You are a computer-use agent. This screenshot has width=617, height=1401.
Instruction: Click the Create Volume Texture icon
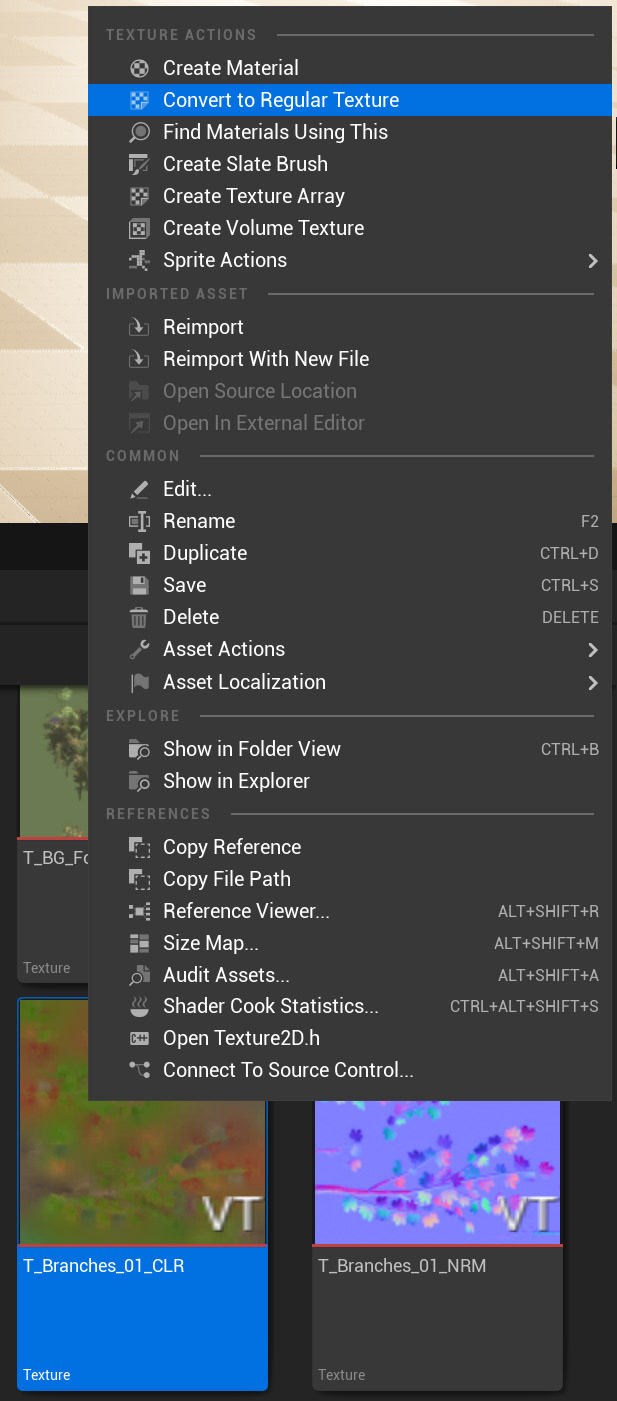[x=140, y=228]
